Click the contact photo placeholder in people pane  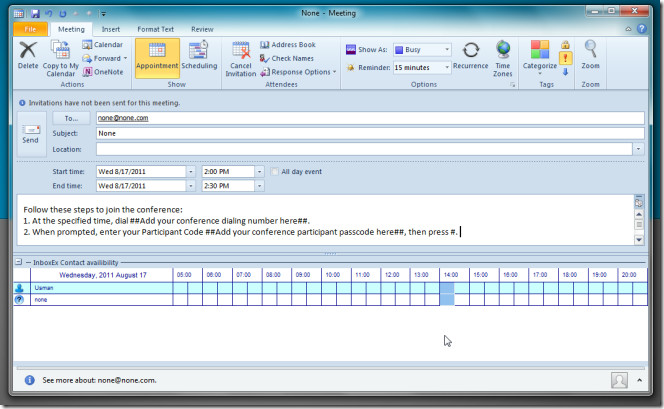[619, 380]
